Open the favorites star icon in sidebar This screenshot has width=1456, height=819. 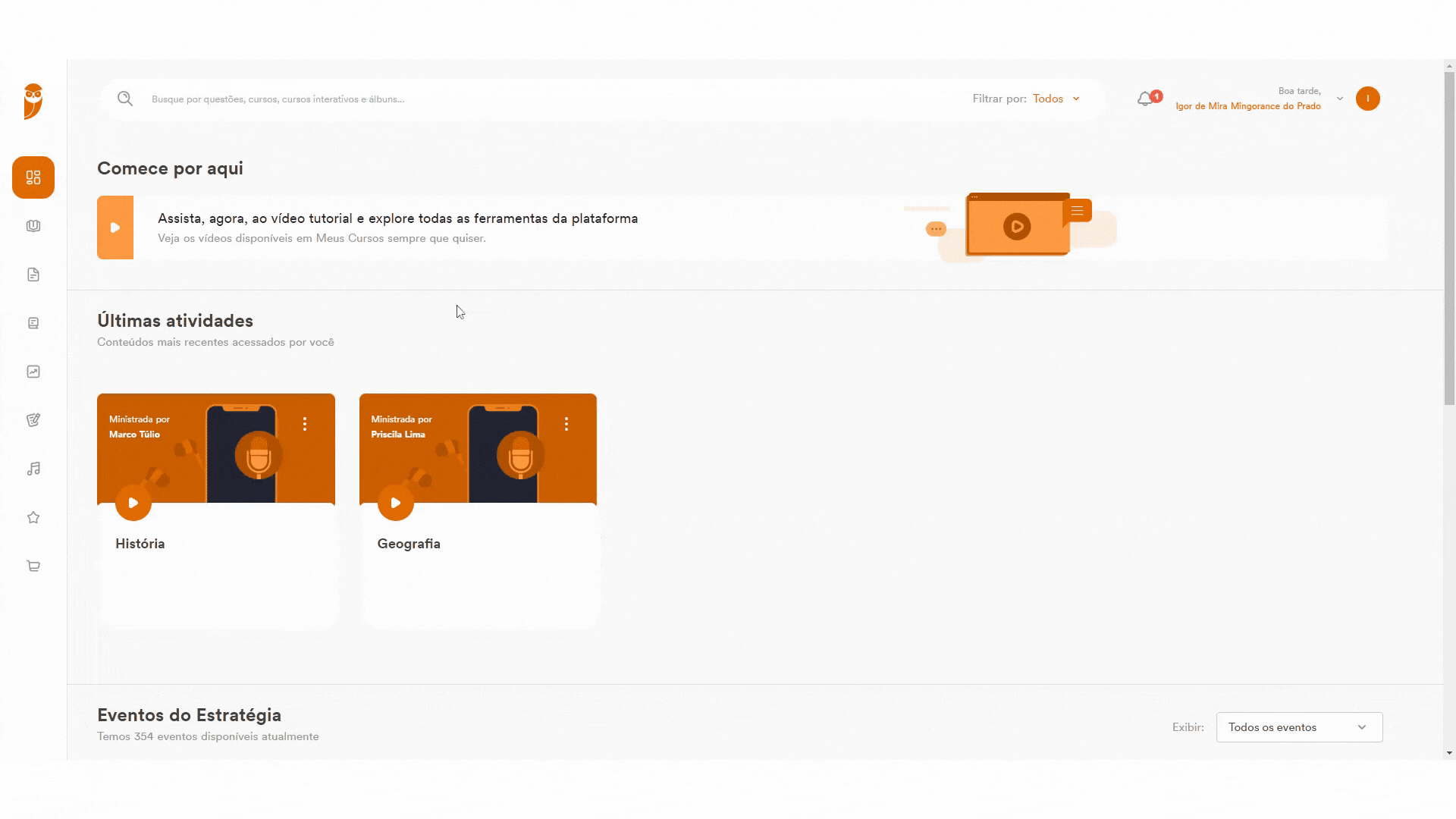click(x=33, y=517)
